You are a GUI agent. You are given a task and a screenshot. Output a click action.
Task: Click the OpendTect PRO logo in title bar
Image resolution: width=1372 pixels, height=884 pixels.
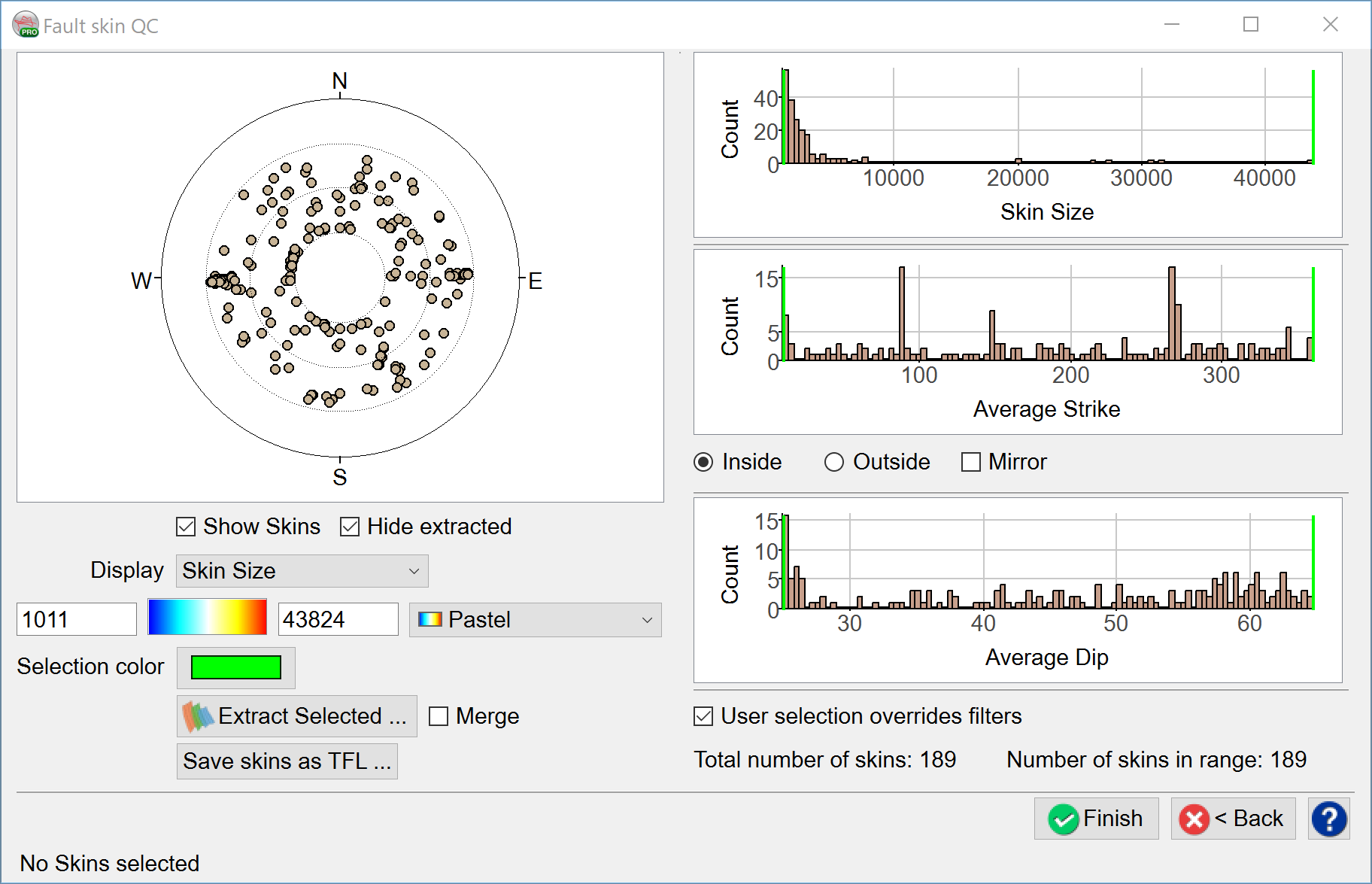pyautogui.click(x=26, y=25)
